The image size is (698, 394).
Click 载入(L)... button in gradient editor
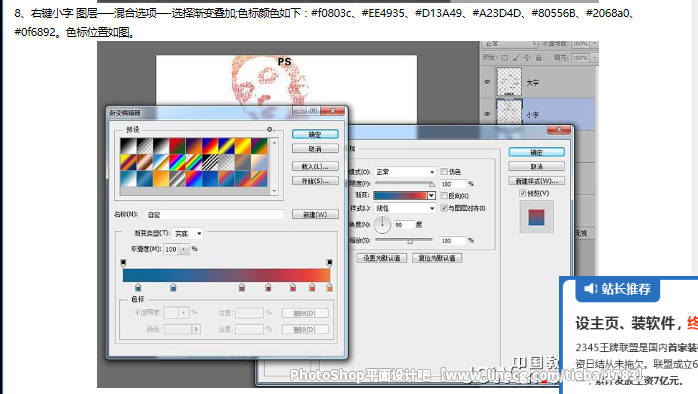click(x=315, y=166)
